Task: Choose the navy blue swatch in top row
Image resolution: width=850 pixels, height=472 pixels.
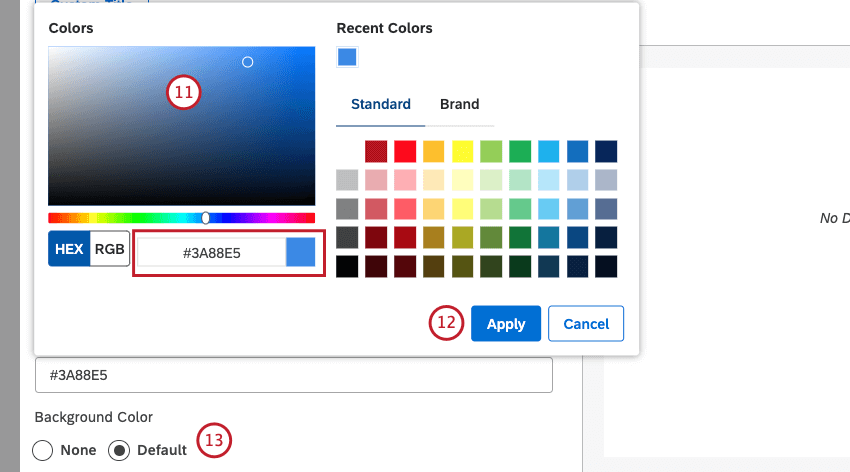Action: [x=606, y=151]
